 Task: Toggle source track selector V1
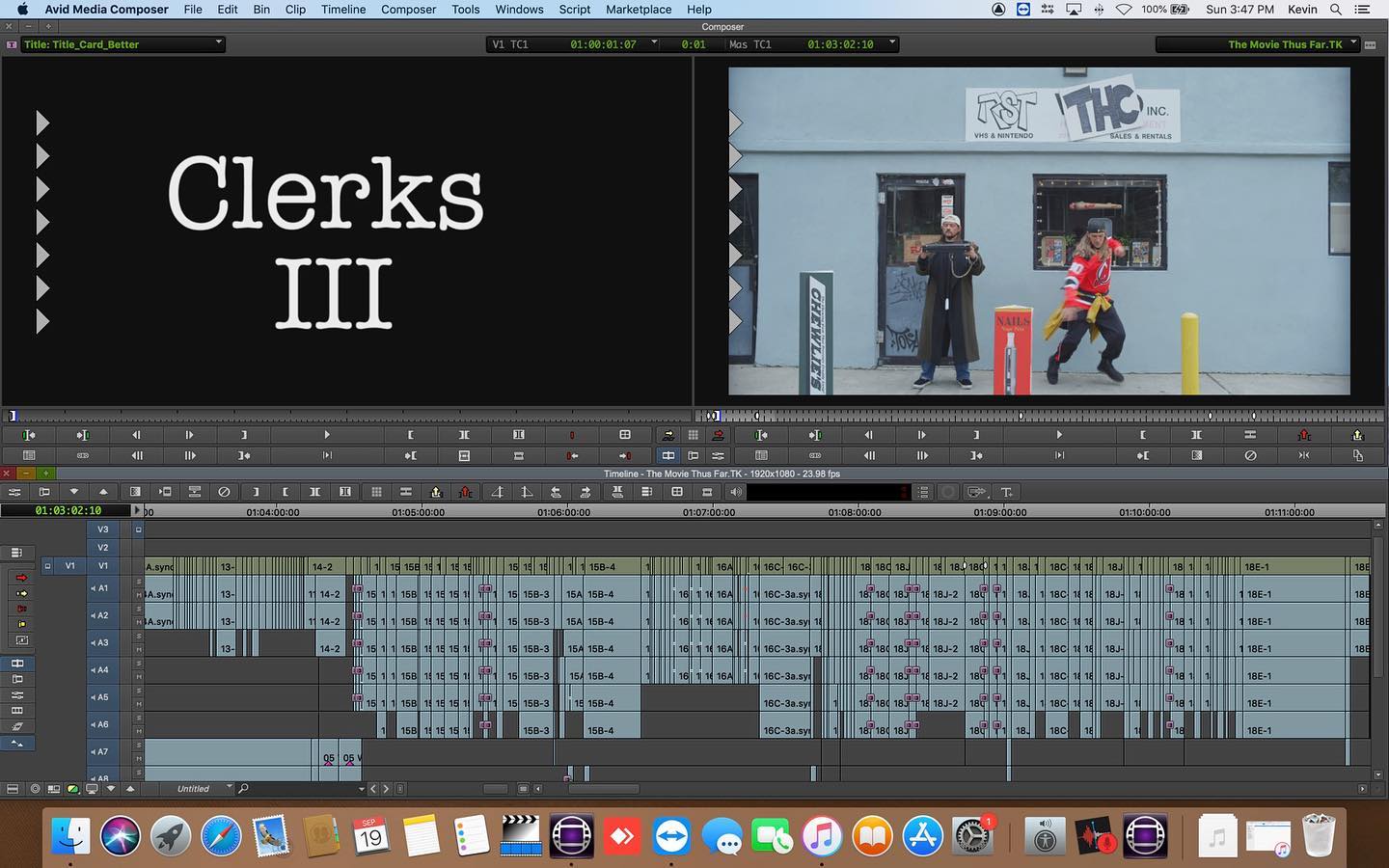coord(69,566)
